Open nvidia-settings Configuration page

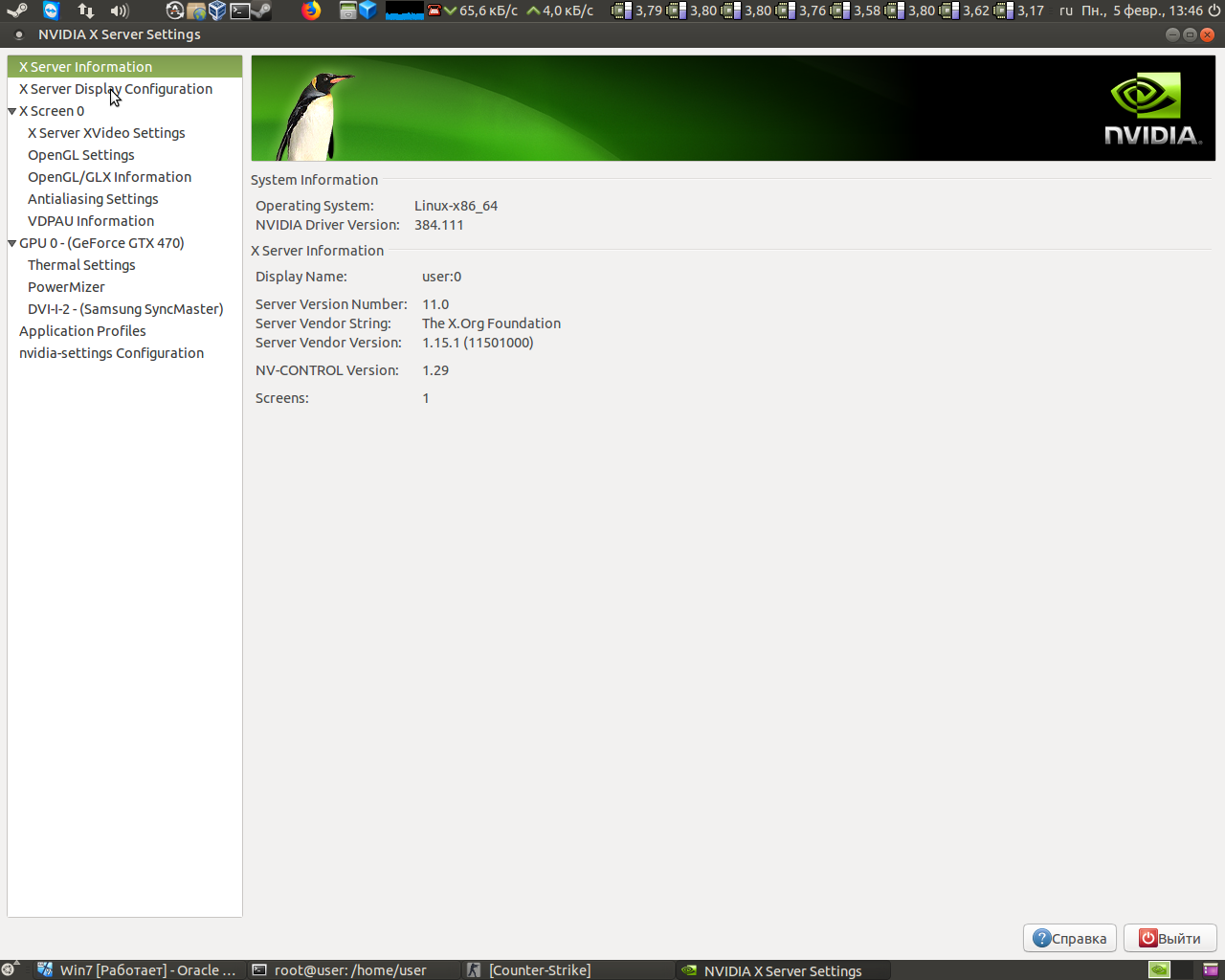click(111, 353)
